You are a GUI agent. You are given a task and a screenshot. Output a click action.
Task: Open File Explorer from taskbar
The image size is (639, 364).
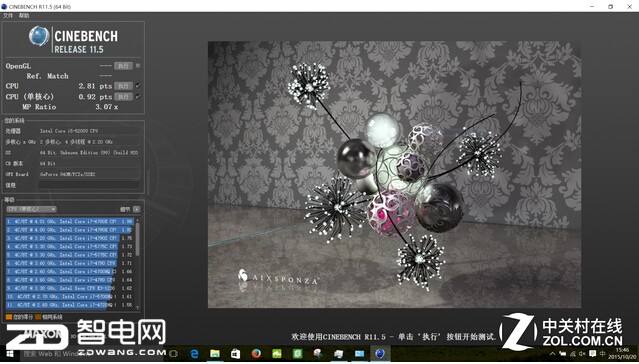click(215, 354)
